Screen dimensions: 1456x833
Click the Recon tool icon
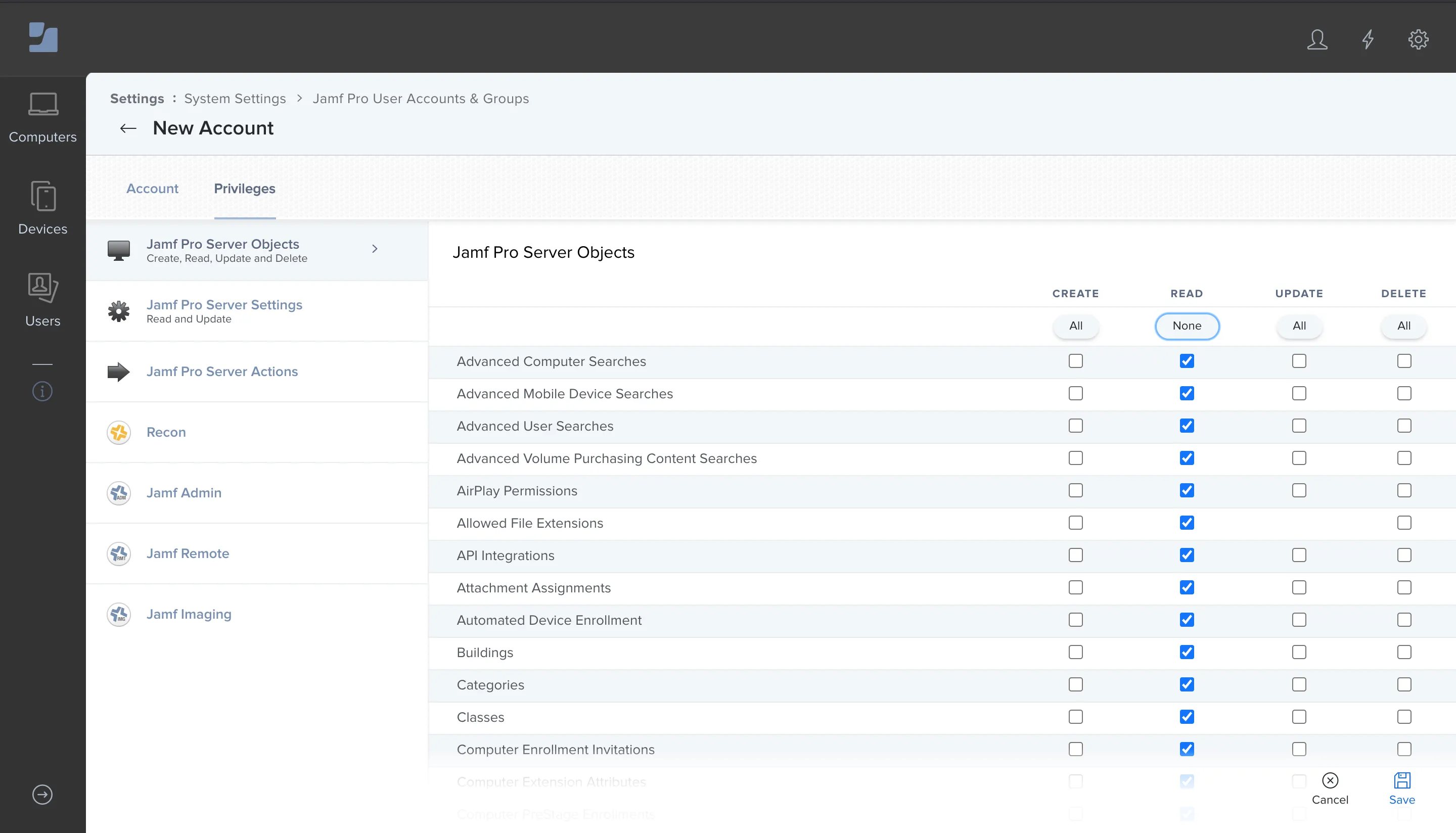(119, 432)
